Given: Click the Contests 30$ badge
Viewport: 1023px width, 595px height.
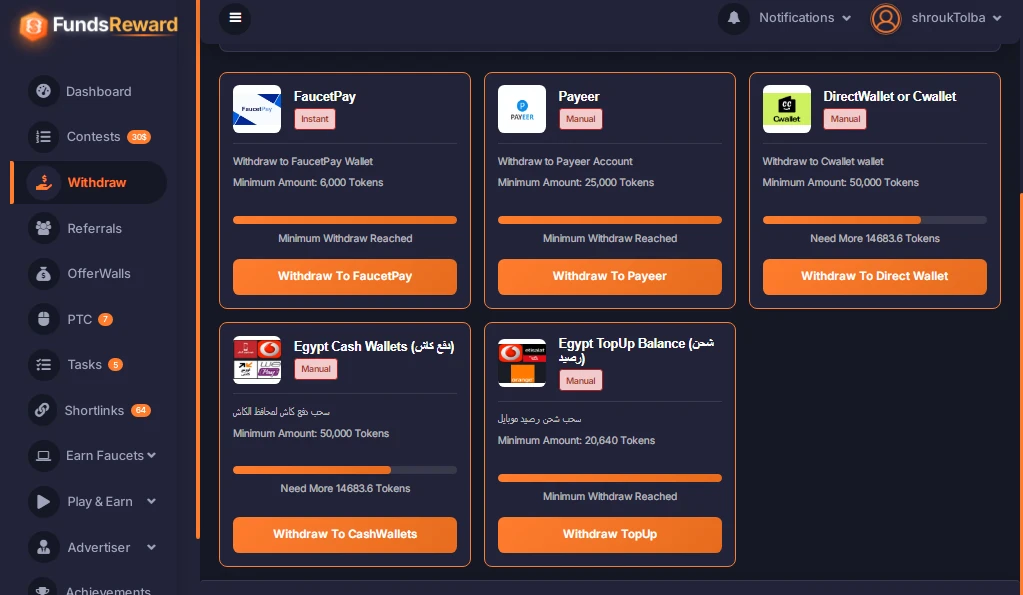Looking at the screenshot, I should coord(139,137).
